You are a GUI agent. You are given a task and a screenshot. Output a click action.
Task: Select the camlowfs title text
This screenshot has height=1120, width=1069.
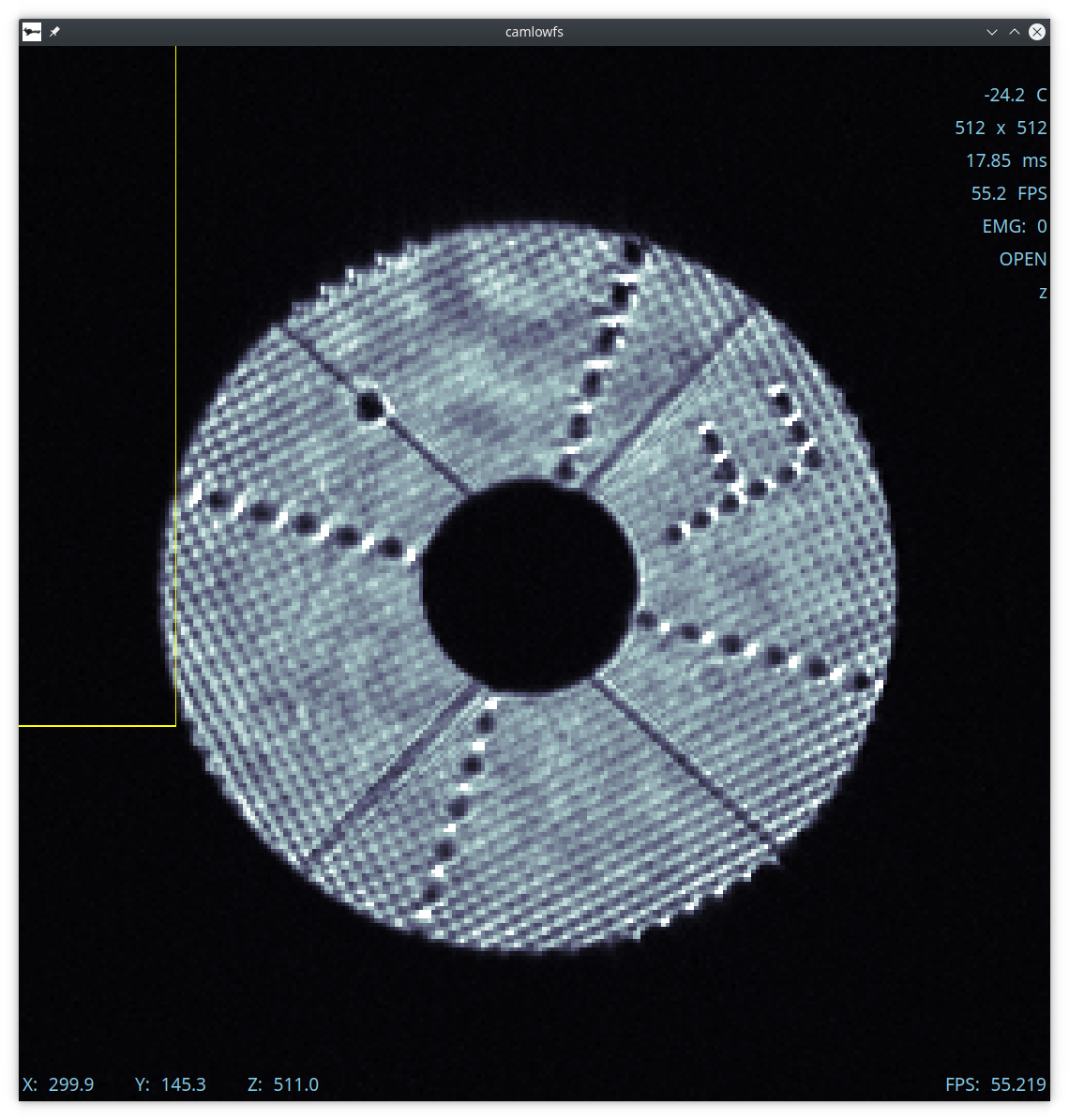coord(534,32)
